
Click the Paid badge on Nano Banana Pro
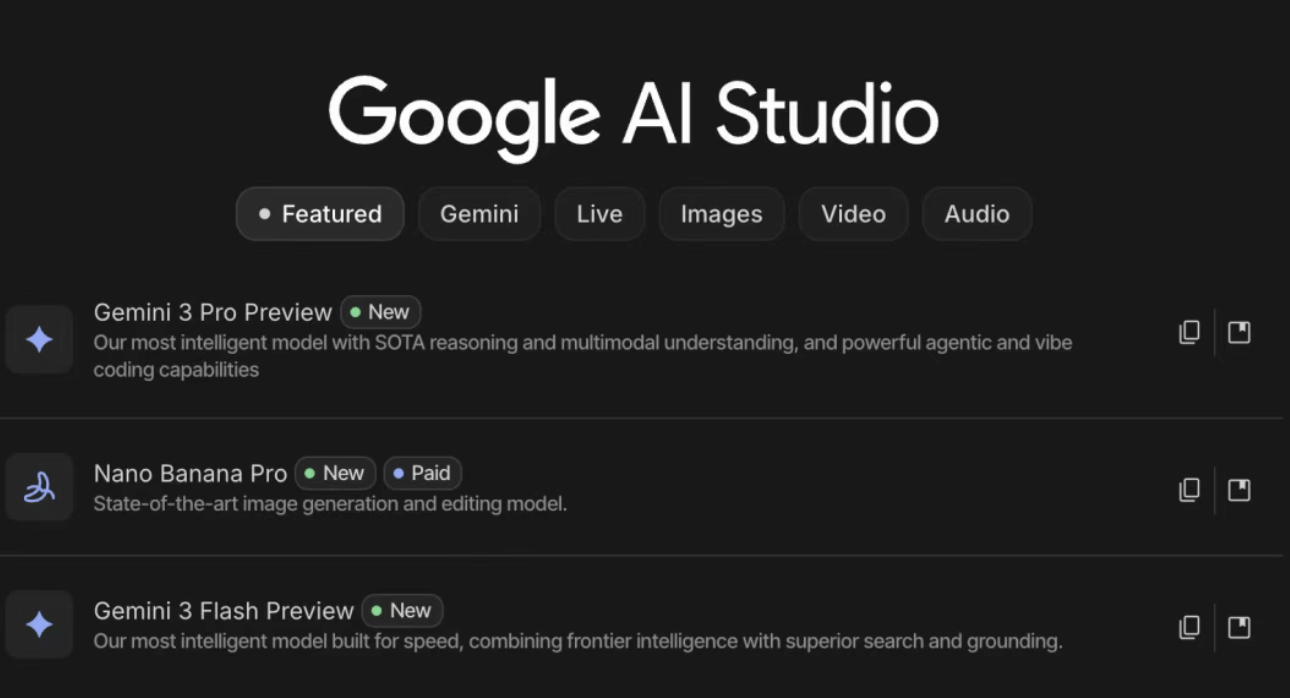[x=422, y=473]
